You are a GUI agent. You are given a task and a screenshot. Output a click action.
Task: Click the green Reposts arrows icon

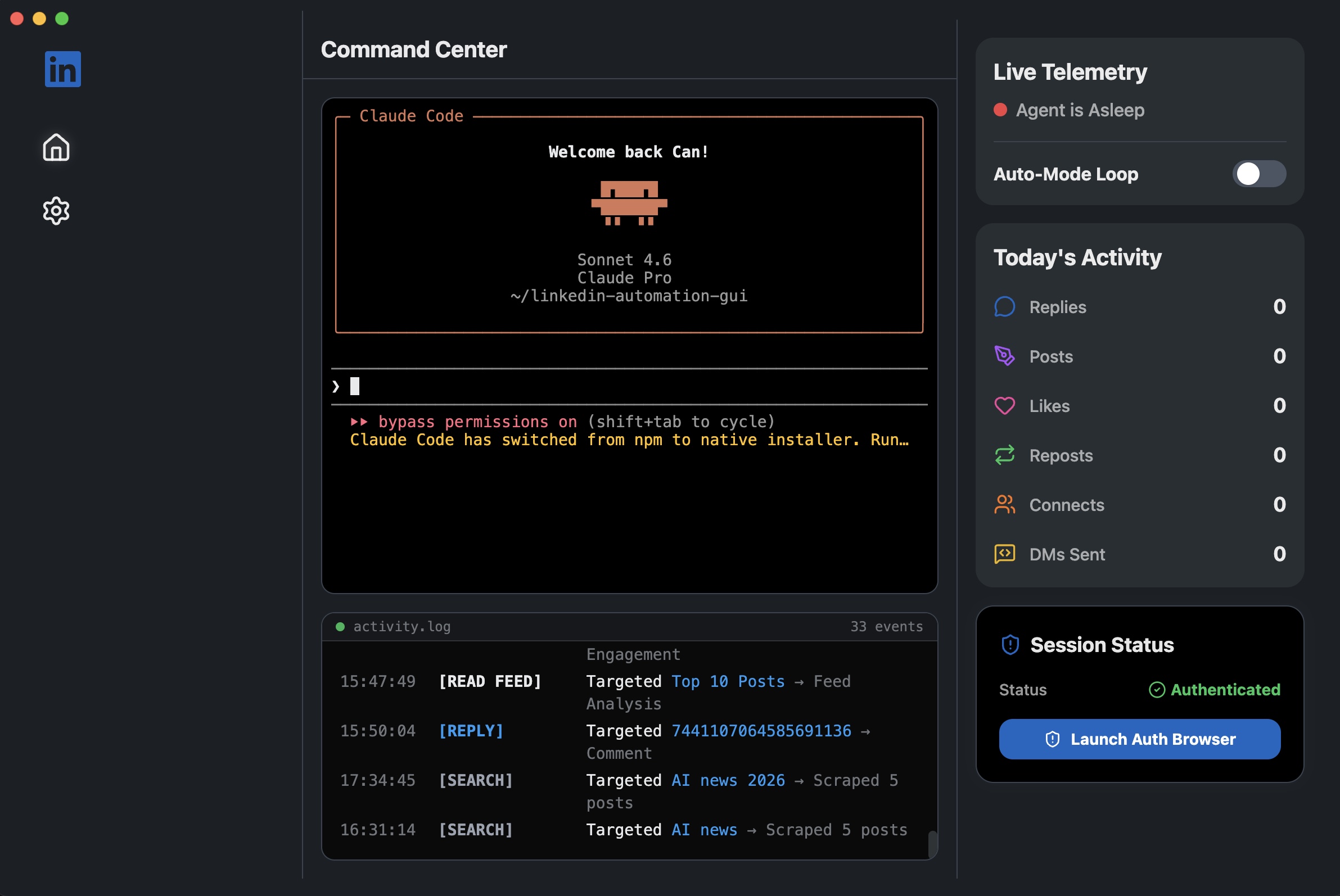click(x=1005, y=455)
